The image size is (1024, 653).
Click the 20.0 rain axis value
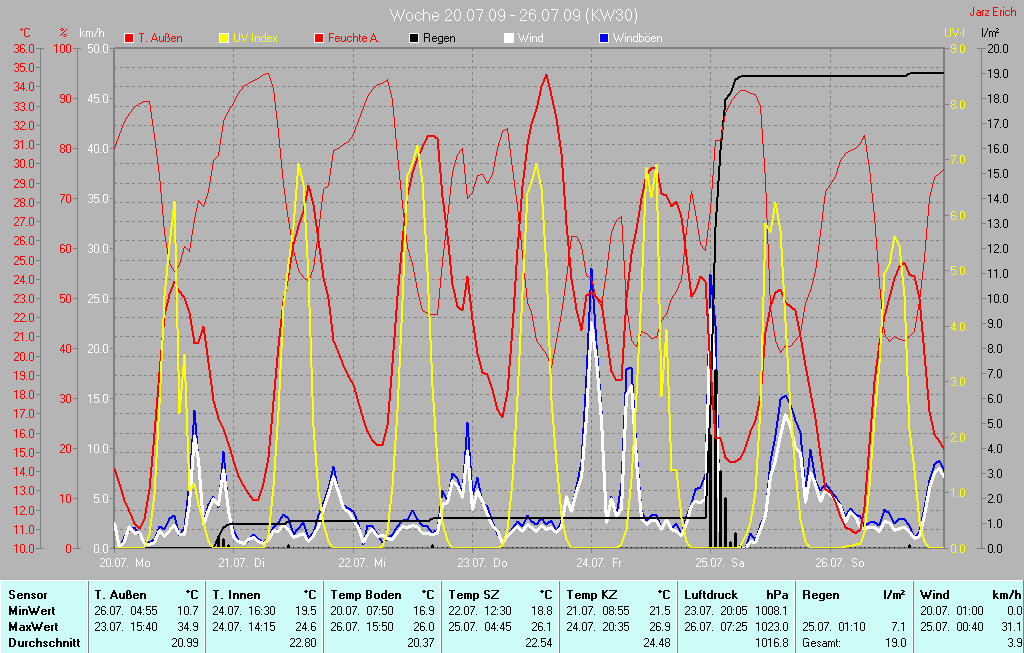click(x=997, y=49)
